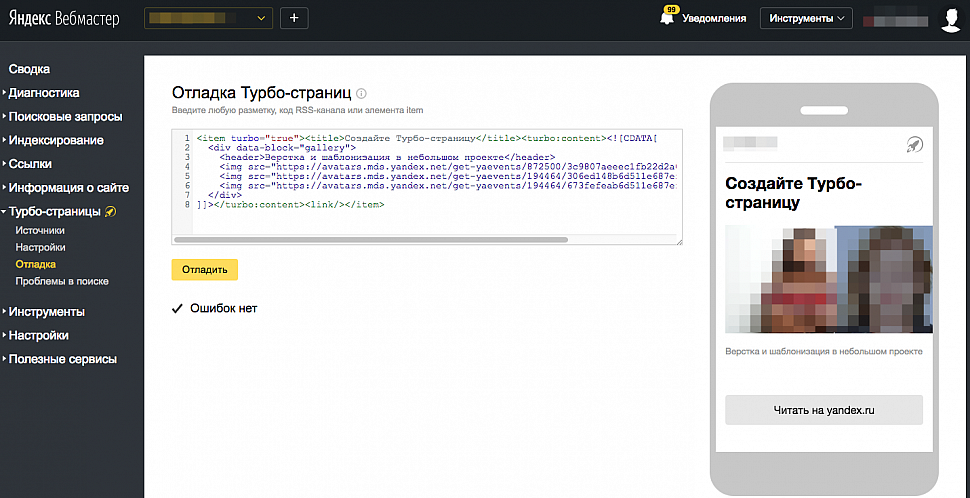970x498 pixels.
Task: Click the rocket icon in phone preview
Action: (x=914, y=145)
